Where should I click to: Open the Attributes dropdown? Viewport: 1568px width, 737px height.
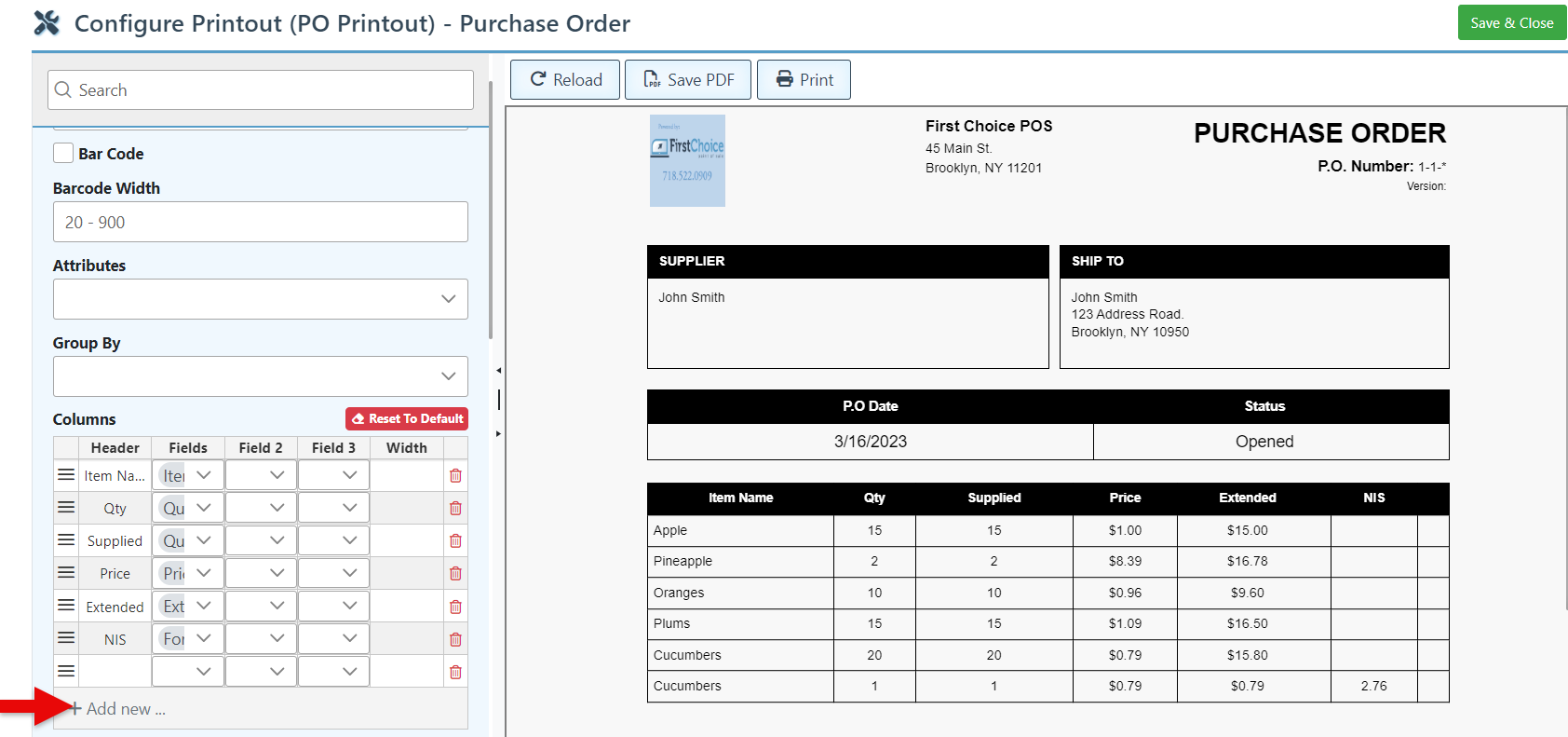pyautogui.click(x=261, y=299)
